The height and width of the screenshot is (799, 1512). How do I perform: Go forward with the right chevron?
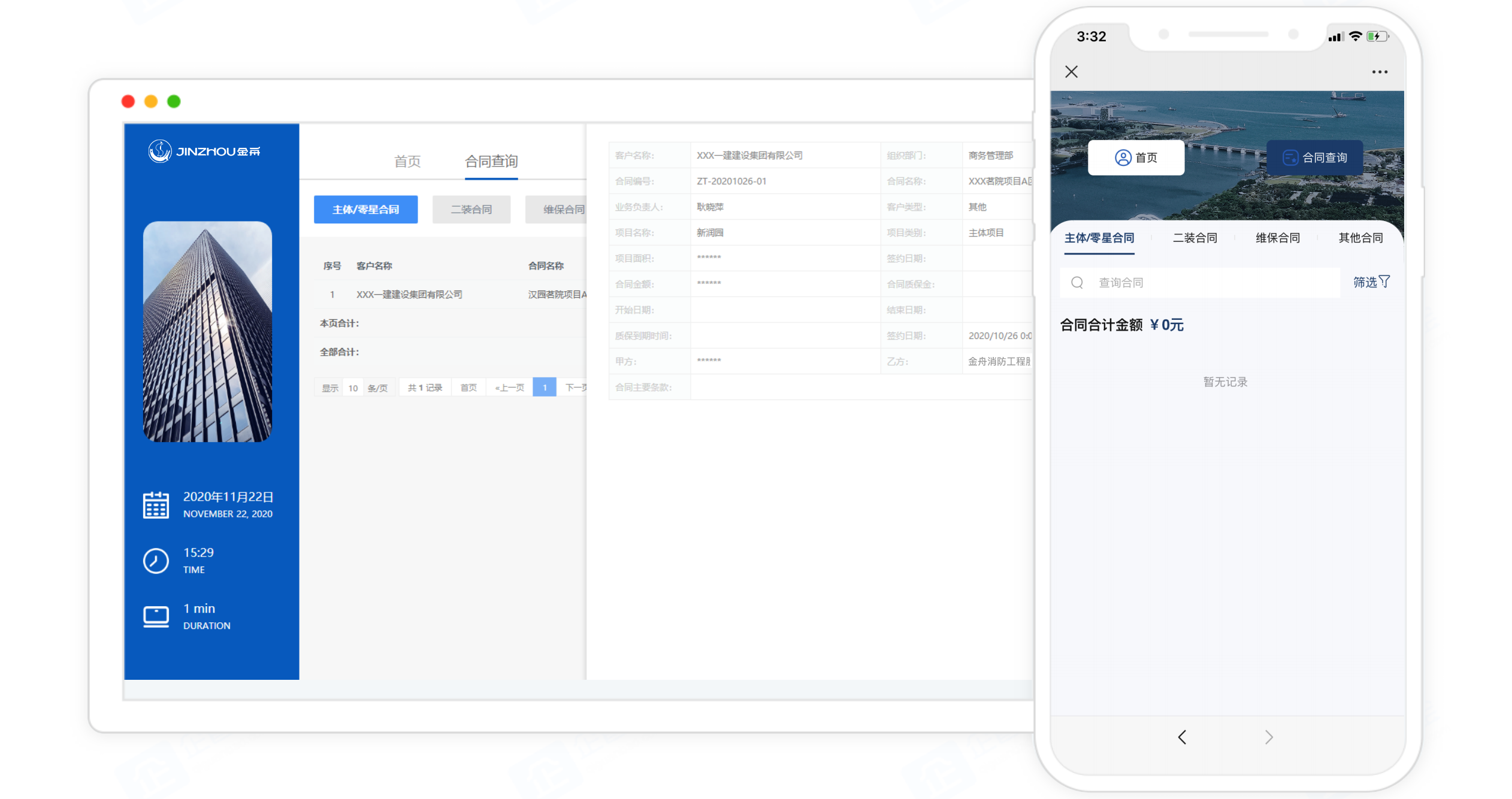coord(1269,737)
